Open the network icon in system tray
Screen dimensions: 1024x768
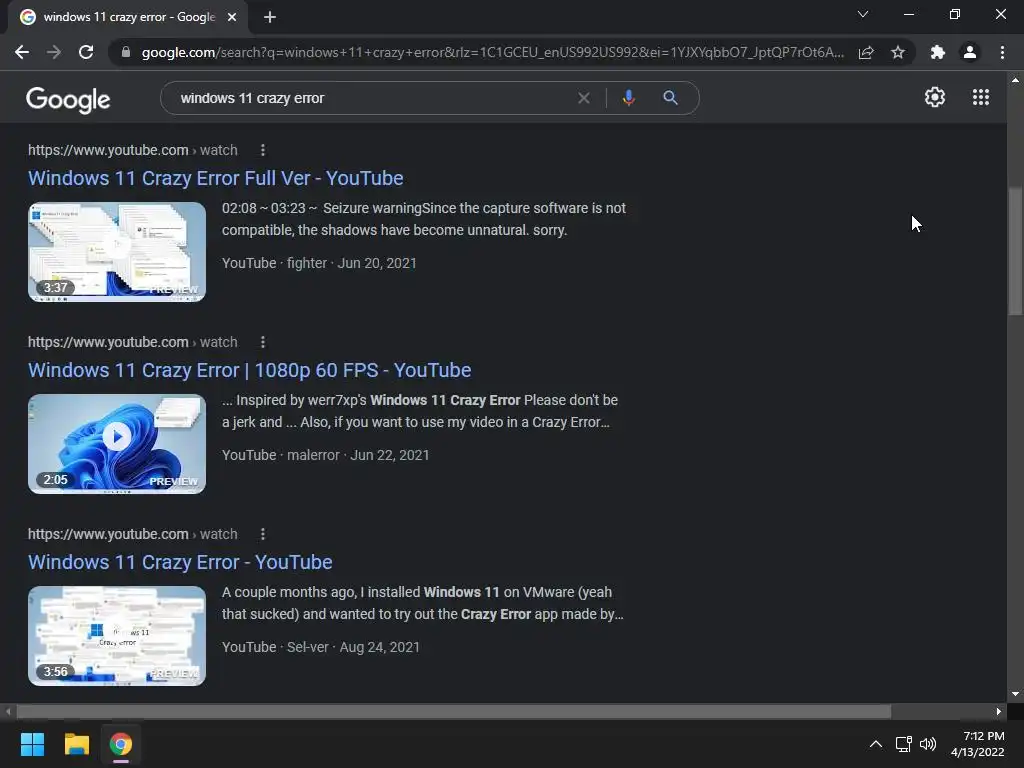[904, 744]
